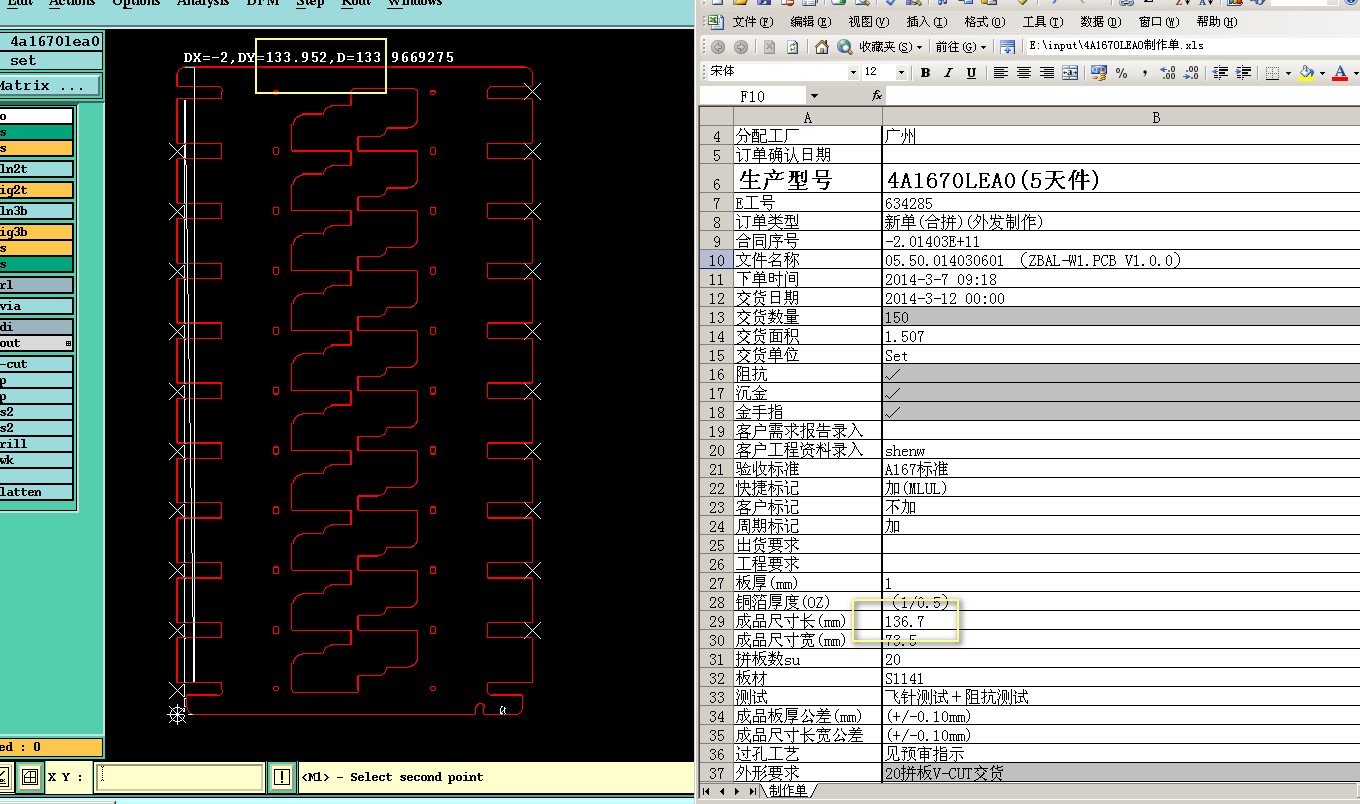The width and height of the screenshot is (1360, 804).
Task: Open 收藏夹 favorites dropdown
Action: [x=891, y=47]
